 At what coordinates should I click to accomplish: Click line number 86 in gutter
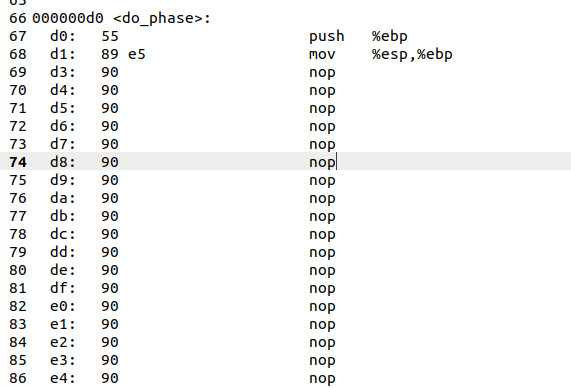18,378
